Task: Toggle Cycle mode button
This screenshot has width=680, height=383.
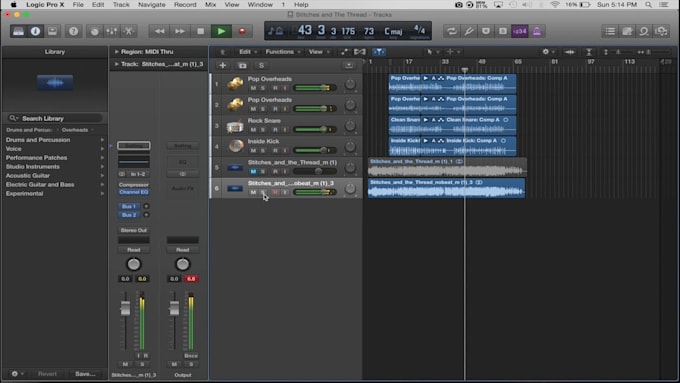Action: click(x=451, y=31)
